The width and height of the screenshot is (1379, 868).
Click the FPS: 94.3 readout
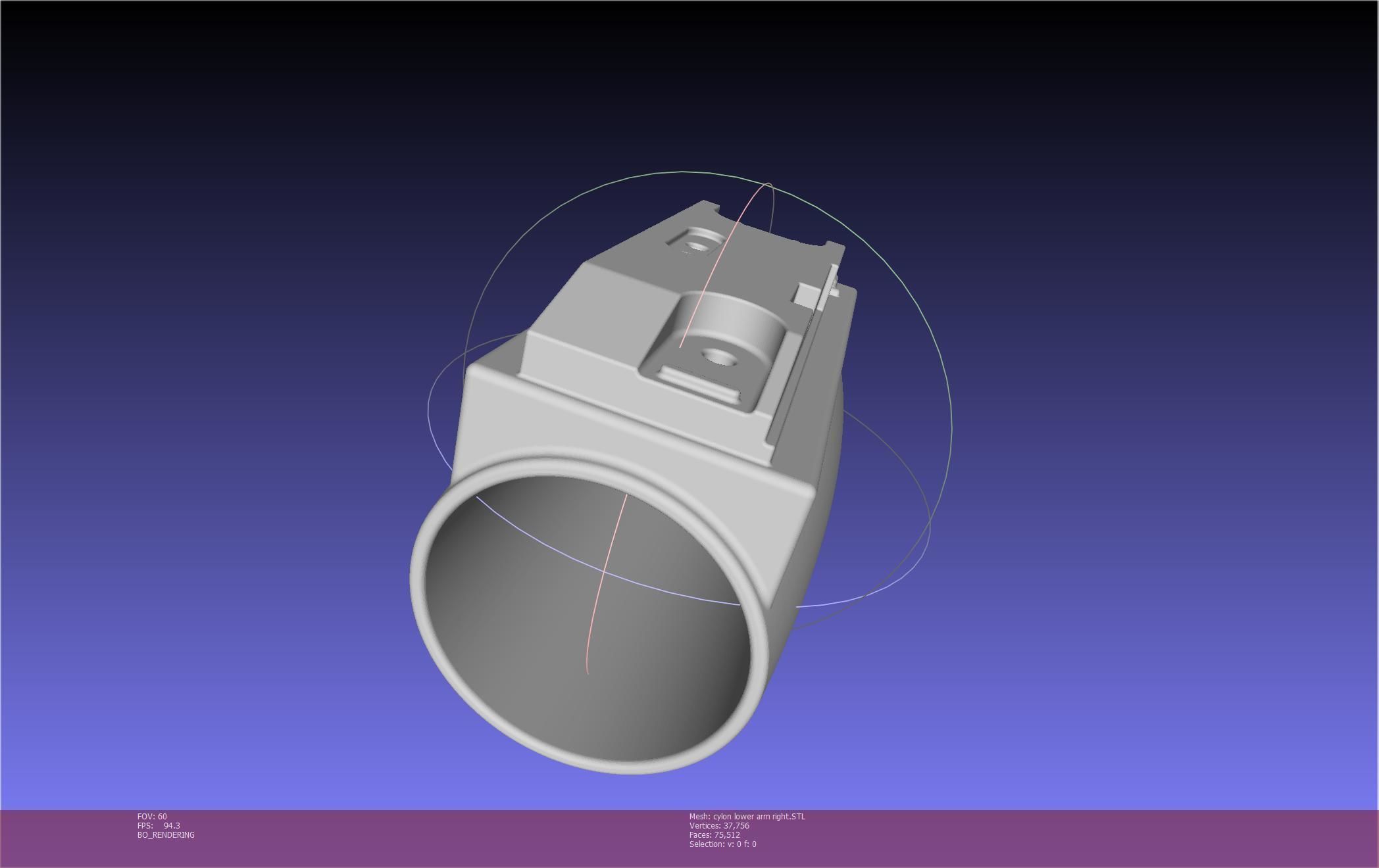pos(159,825)
